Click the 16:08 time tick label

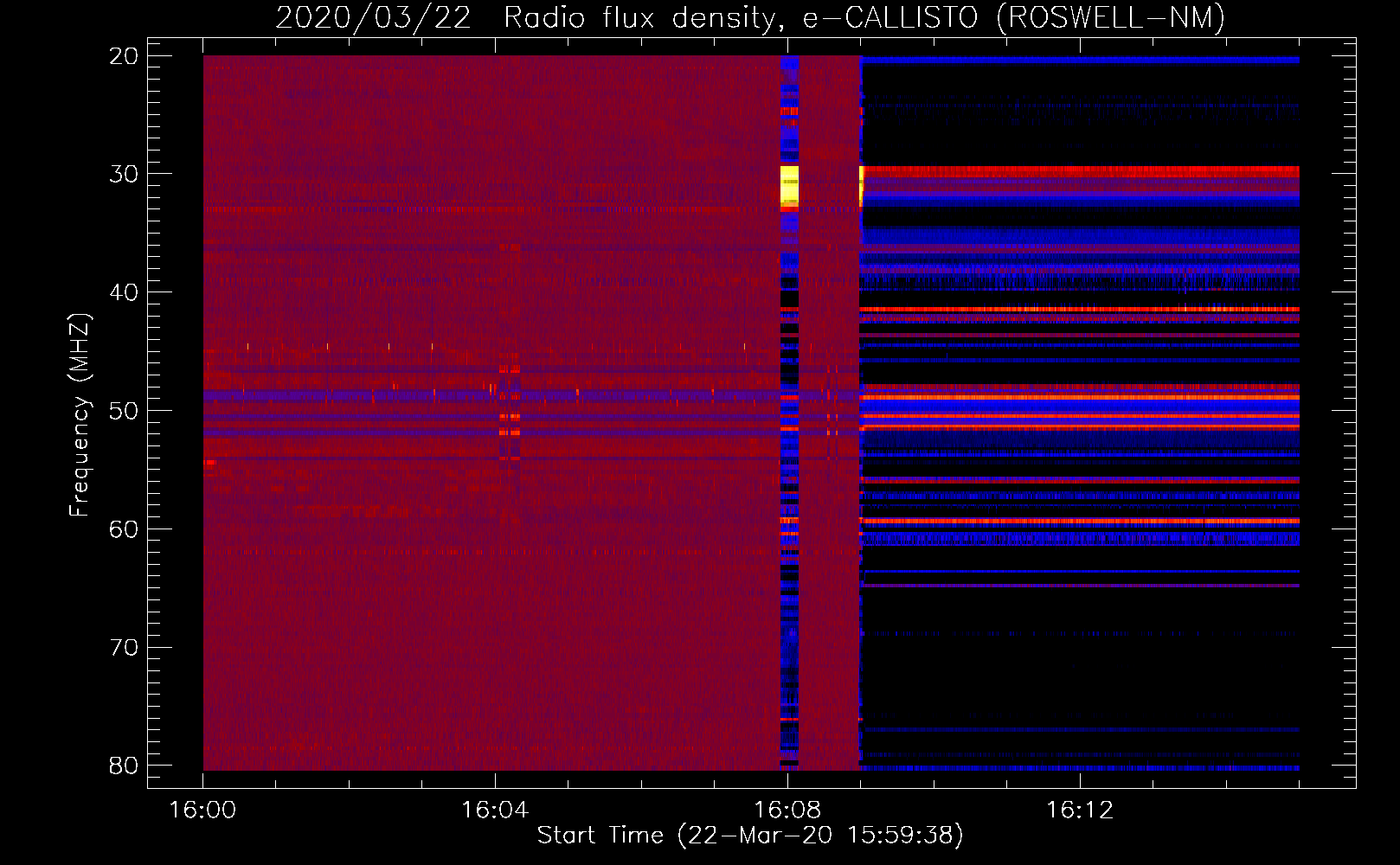click(787, 811)
